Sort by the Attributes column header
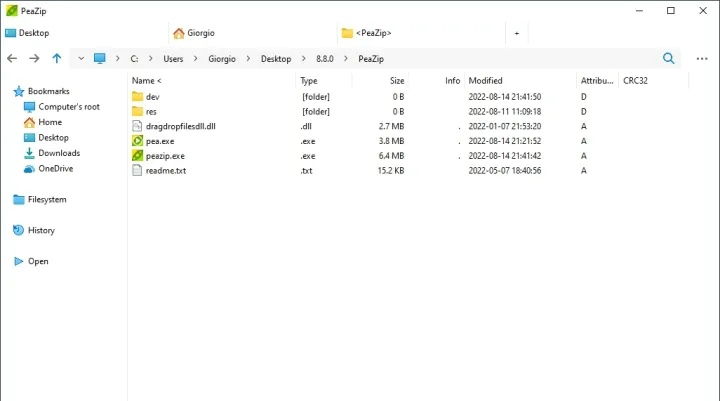The height and width of the screenshot is (401, 720). [597, 80]
